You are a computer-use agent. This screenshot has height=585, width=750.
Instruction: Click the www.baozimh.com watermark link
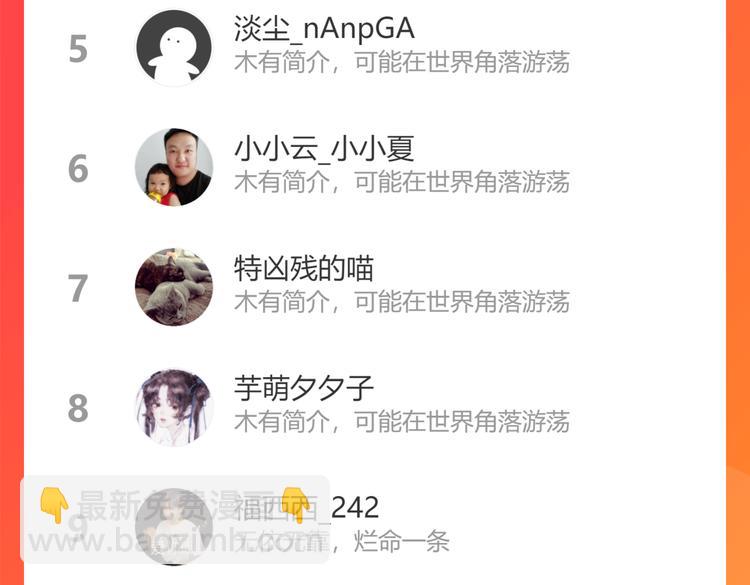(x=176, y=542)
